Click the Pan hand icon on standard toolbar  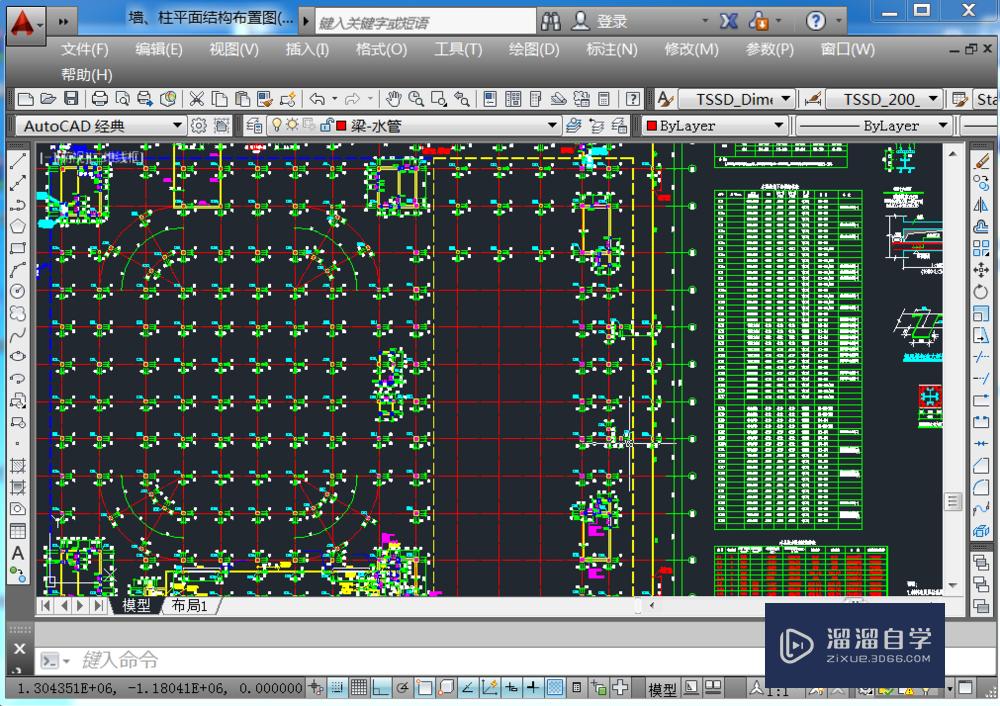(x=394, y=98)
